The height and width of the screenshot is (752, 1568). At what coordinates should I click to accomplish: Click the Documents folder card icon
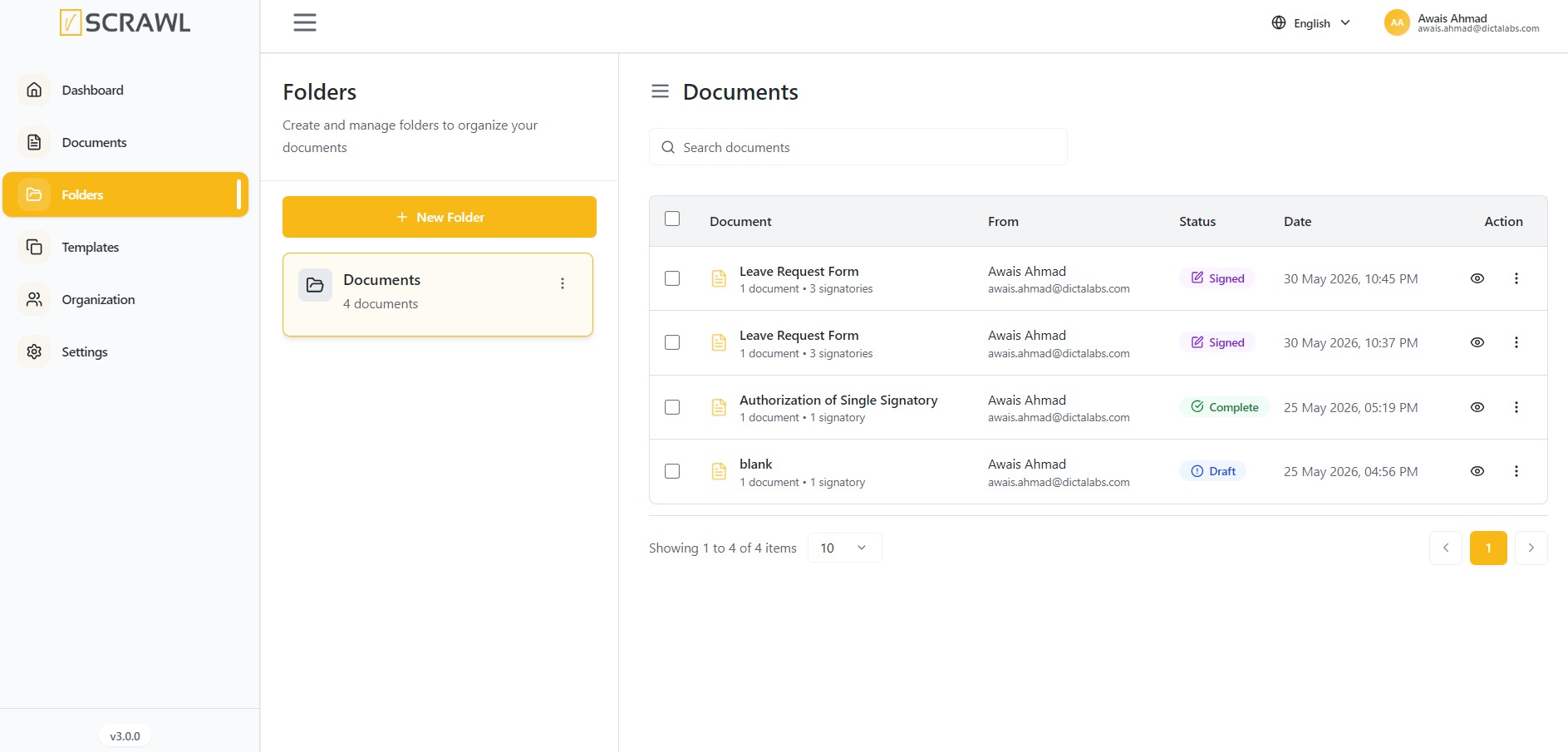315,285
